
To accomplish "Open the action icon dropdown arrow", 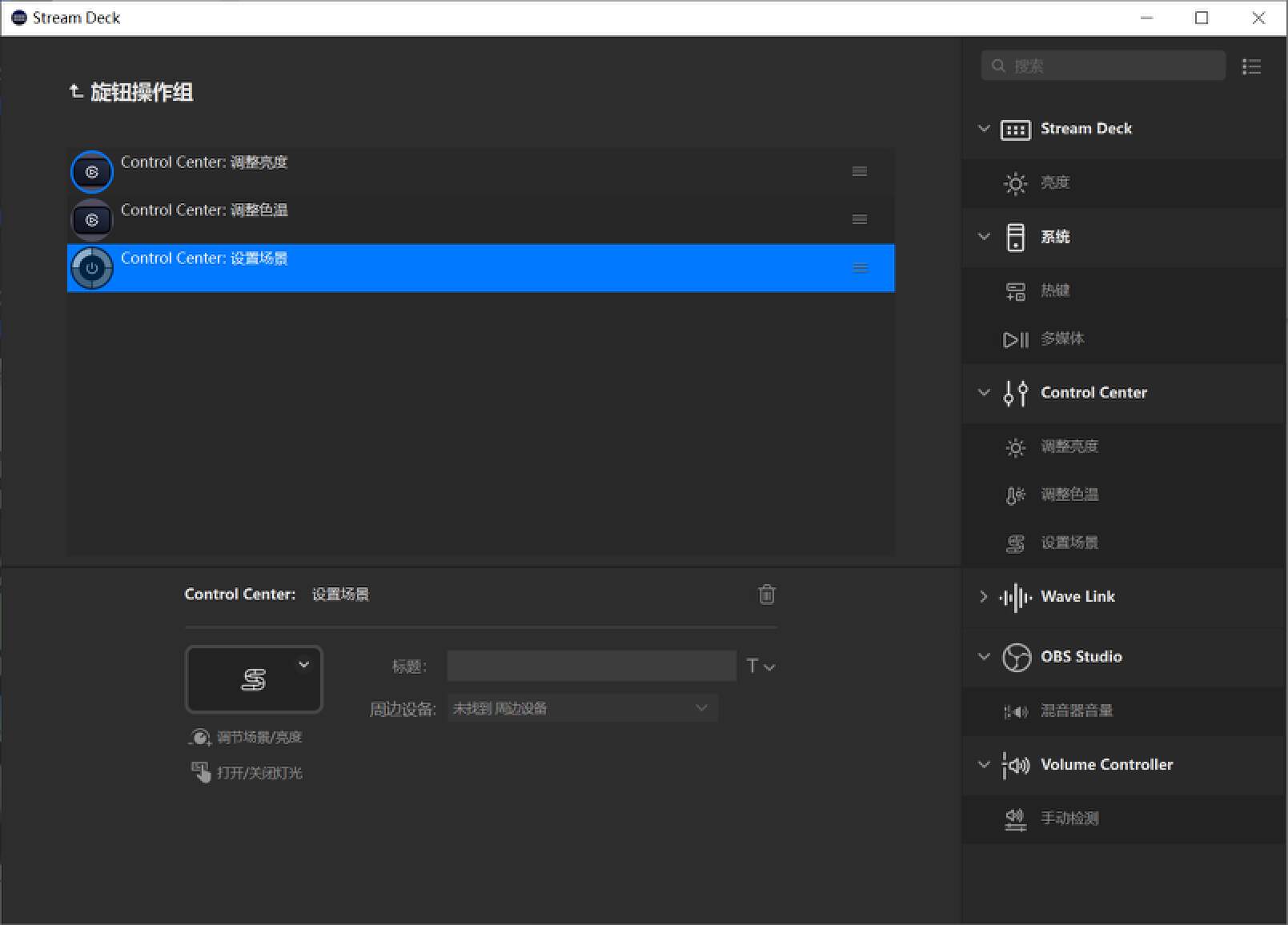I will point(303,664).
